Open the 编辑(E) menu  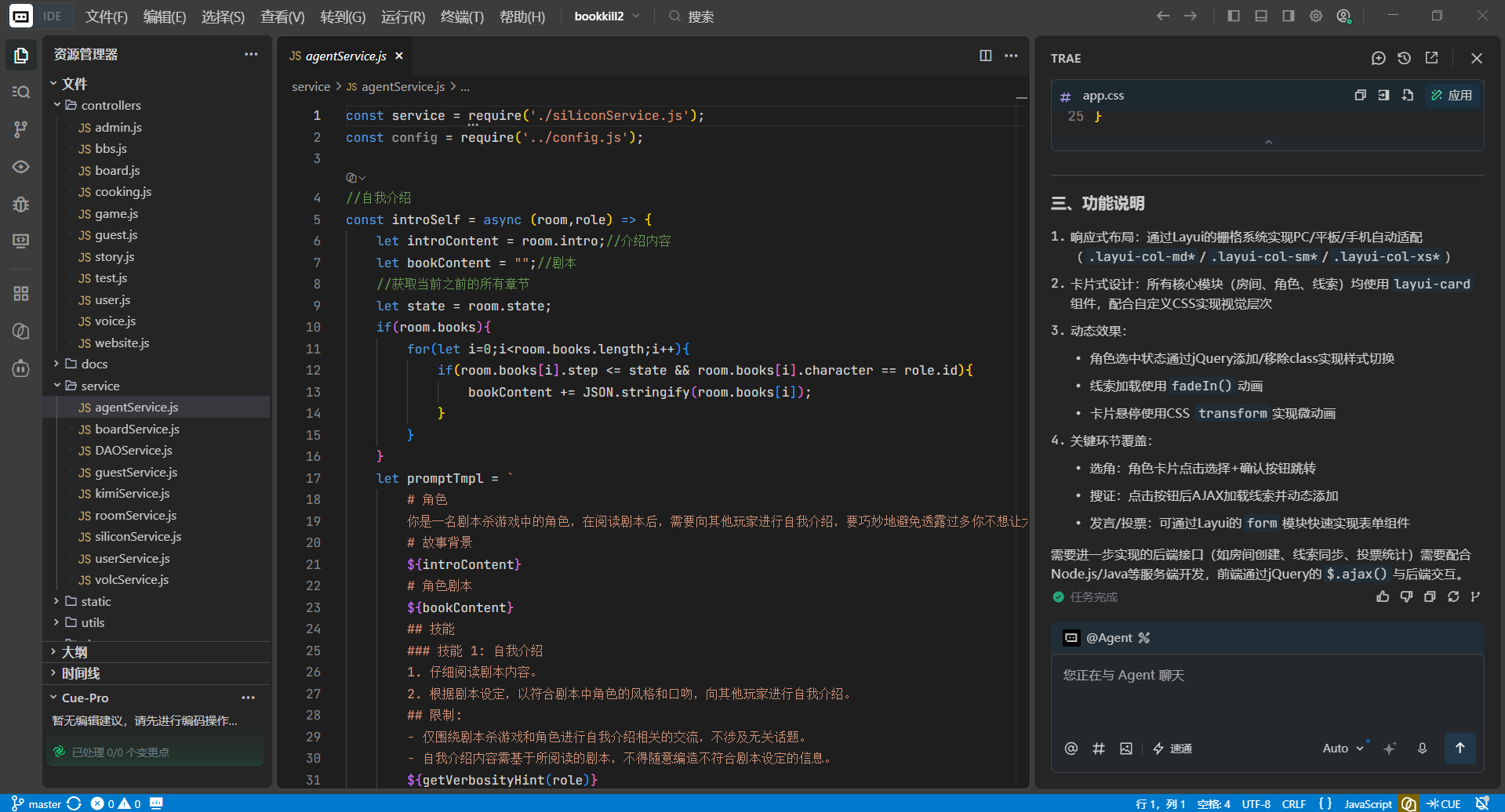pos(165,16)
